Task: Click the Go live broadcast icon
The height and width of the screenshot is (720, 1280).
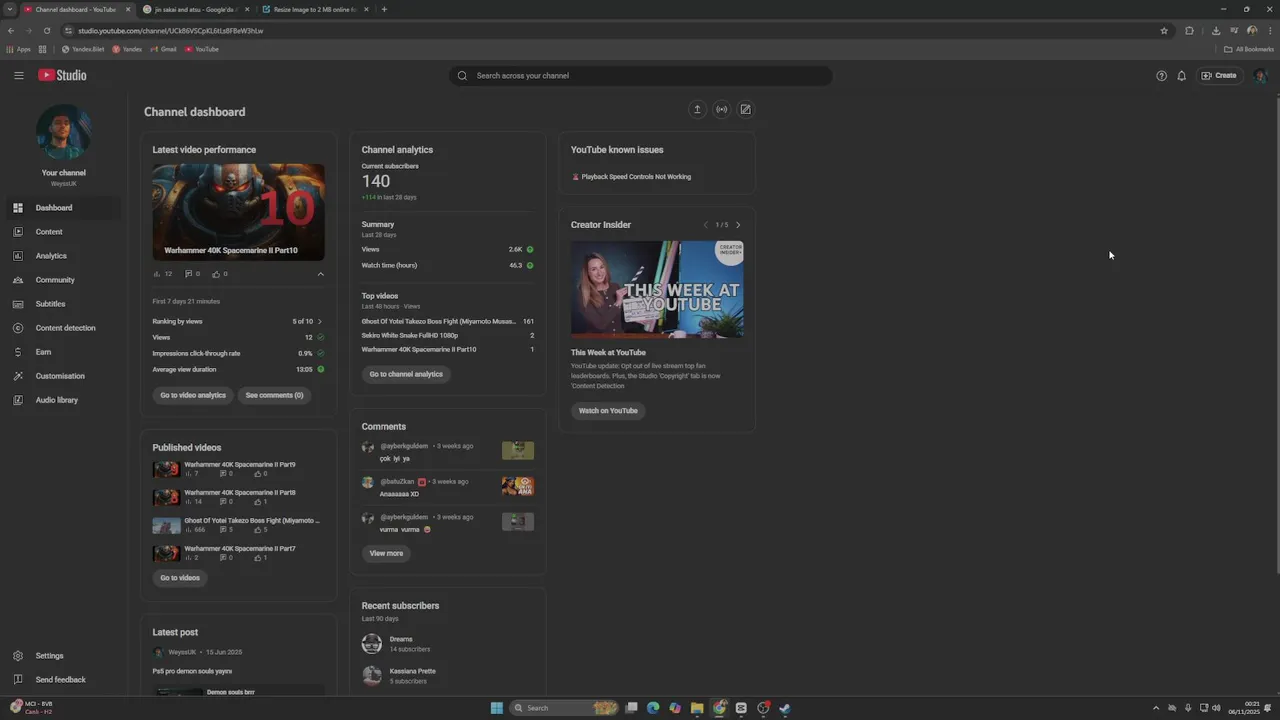Action: click(721, 109)
